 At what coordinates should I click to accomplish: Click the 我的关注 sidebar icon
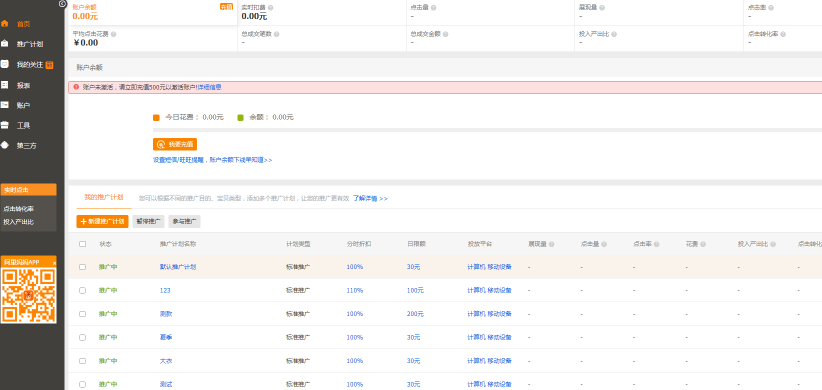coord(4,64)
